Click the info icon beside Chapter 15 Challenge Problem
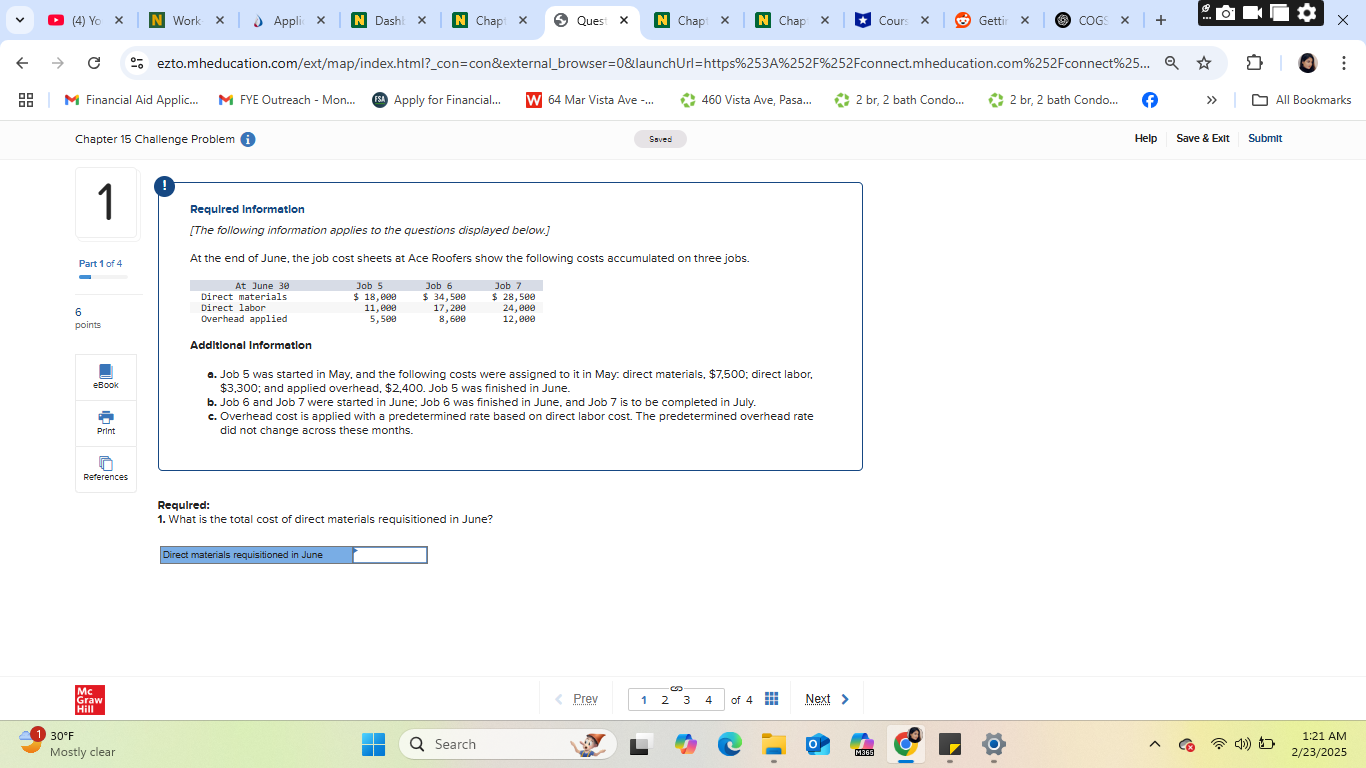Image resolution: width=1366 pixels, height=768 pixels. coord(246,139)
